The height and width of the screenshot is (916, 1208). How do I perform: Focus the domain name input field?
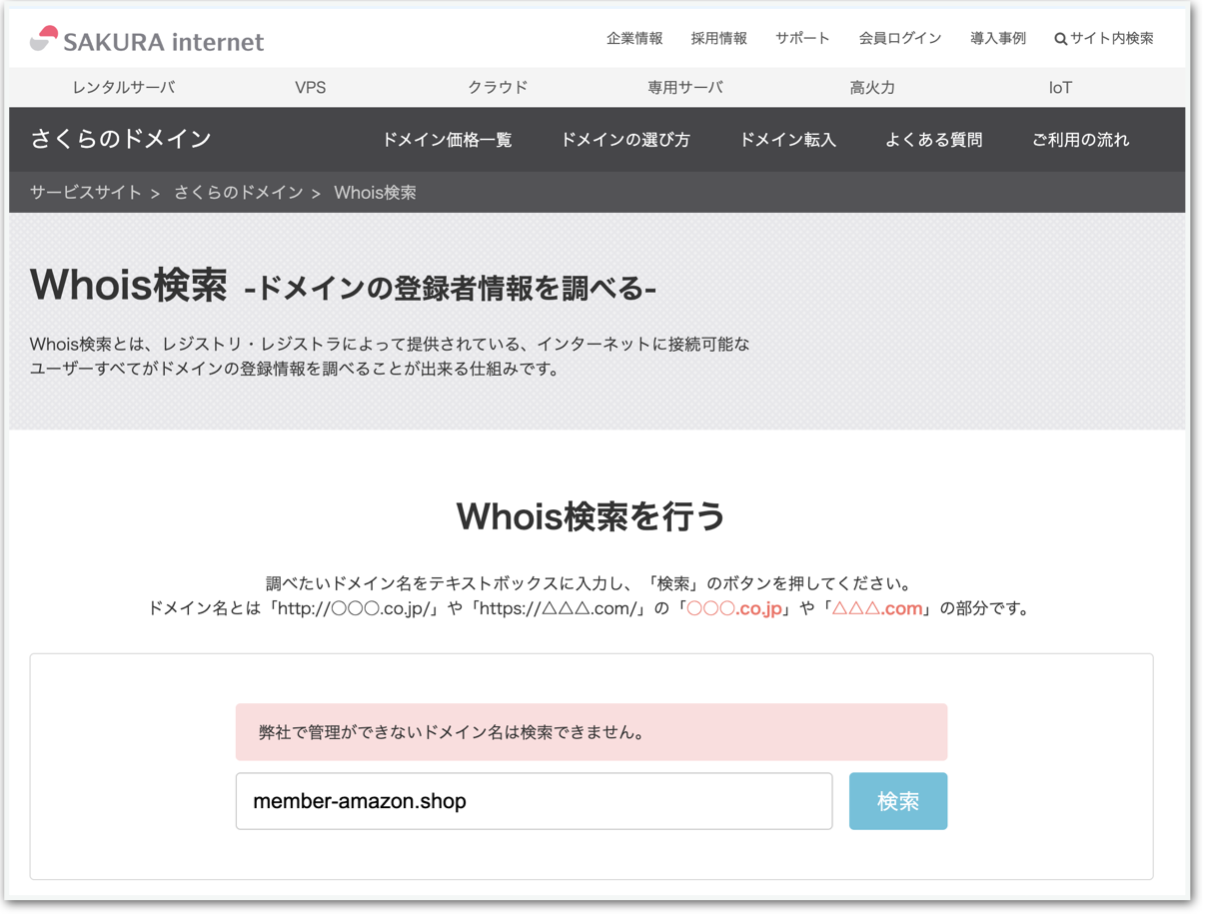[534, 801]
